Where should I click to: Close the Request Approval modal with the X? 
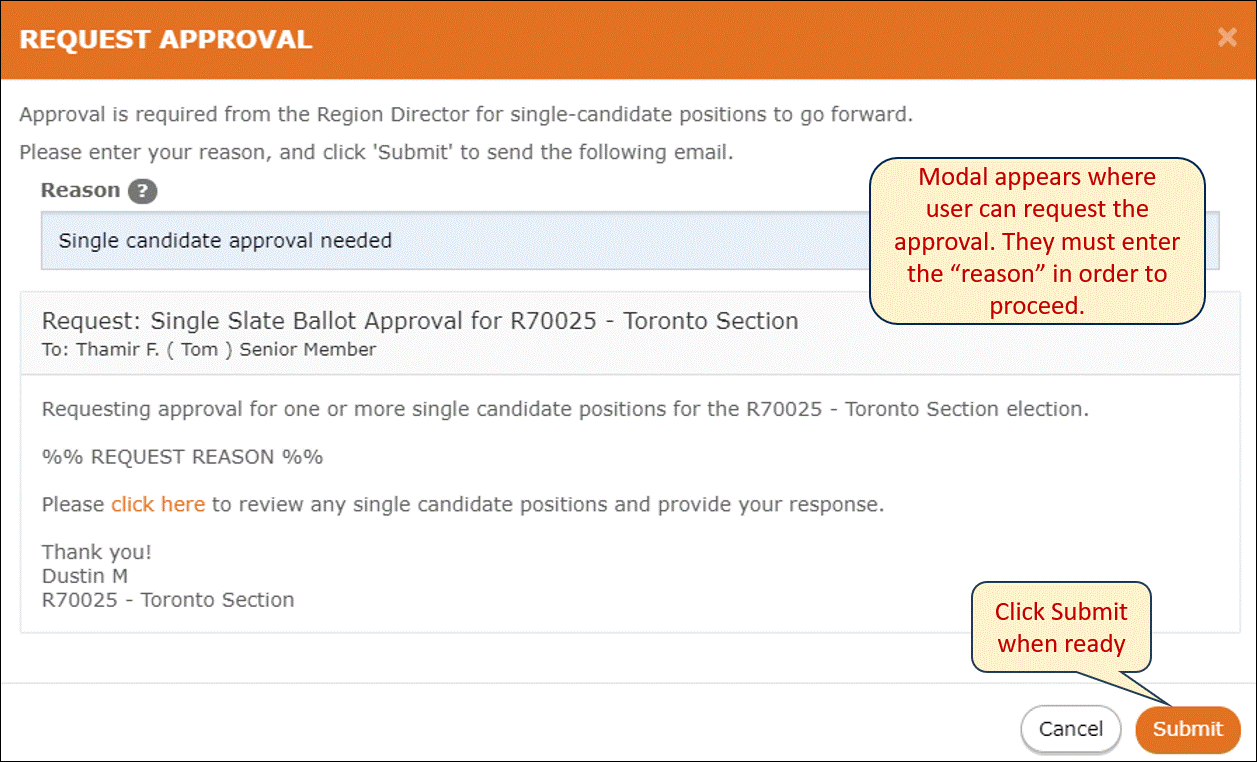pyautogui.click(x=1227, y=39)
